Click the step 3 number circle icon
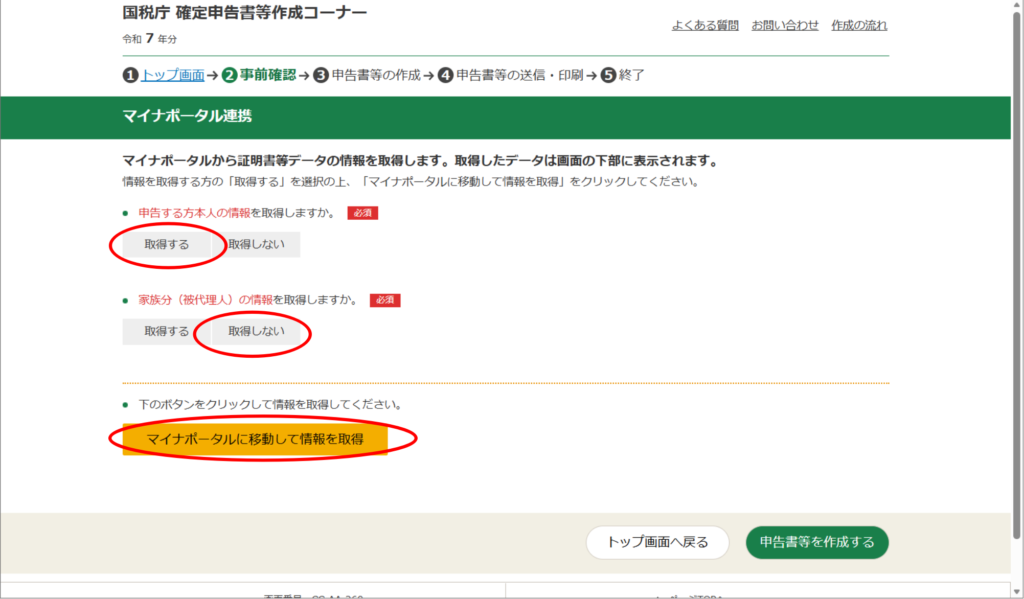1024x599 pixels. (321, 75)
